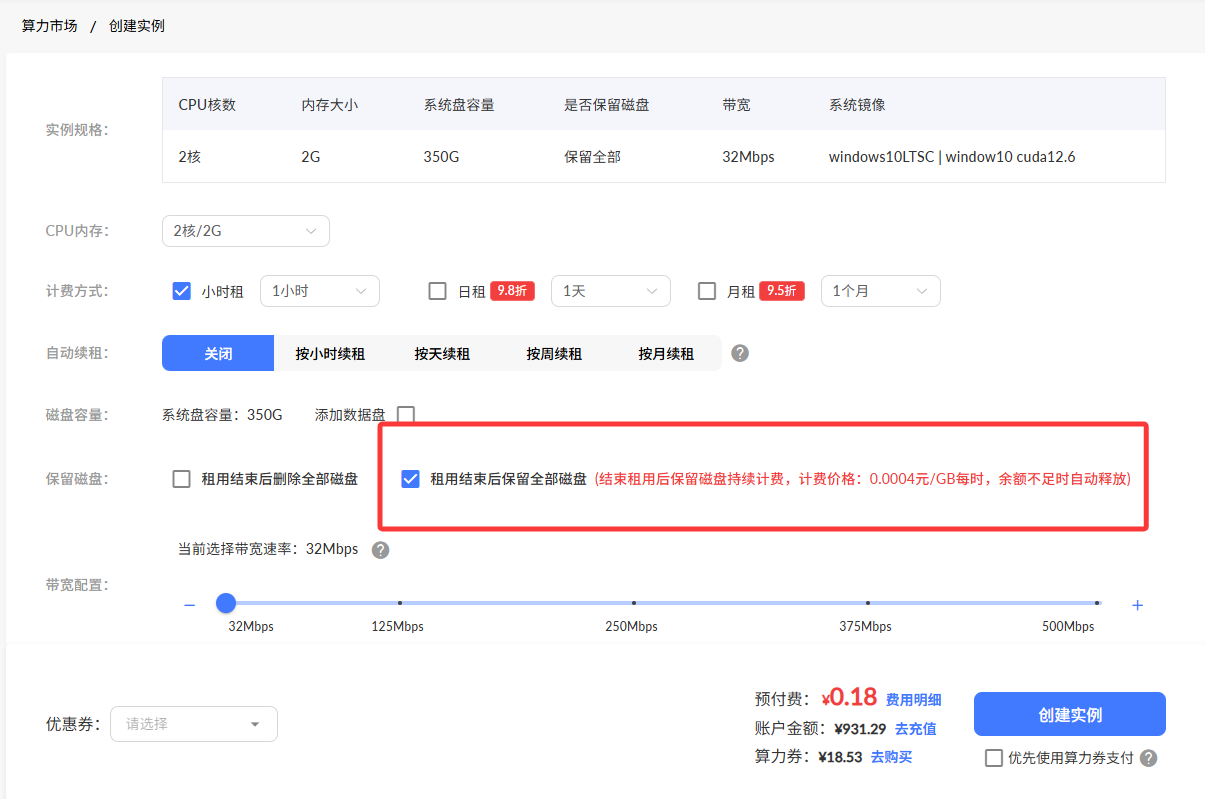Image resolution: width=1205 pixels, height=799 pixels.
Task: Click the 125Mbps point on bandwidth slider
Action: point(400,603)
